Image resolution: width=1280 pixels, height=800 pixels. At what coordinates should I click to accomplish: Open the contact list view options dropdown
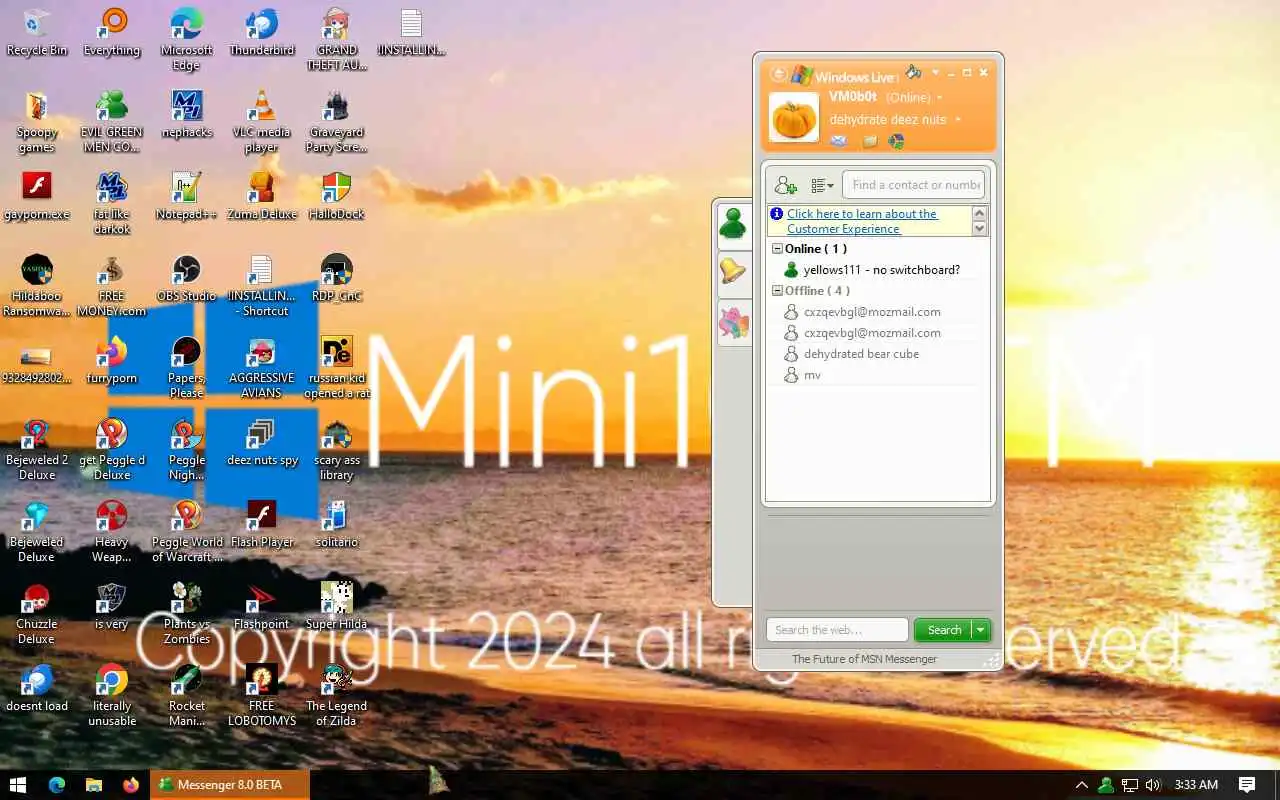(x=822, y=185)
